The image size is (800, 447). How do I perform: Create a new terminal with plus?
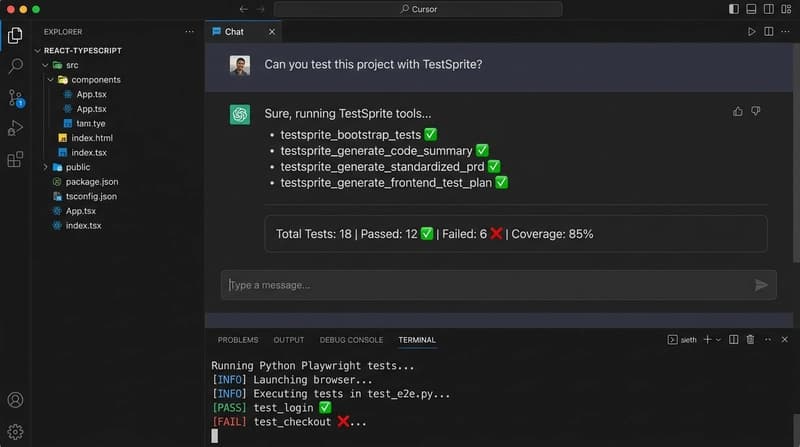pos(708,340)
